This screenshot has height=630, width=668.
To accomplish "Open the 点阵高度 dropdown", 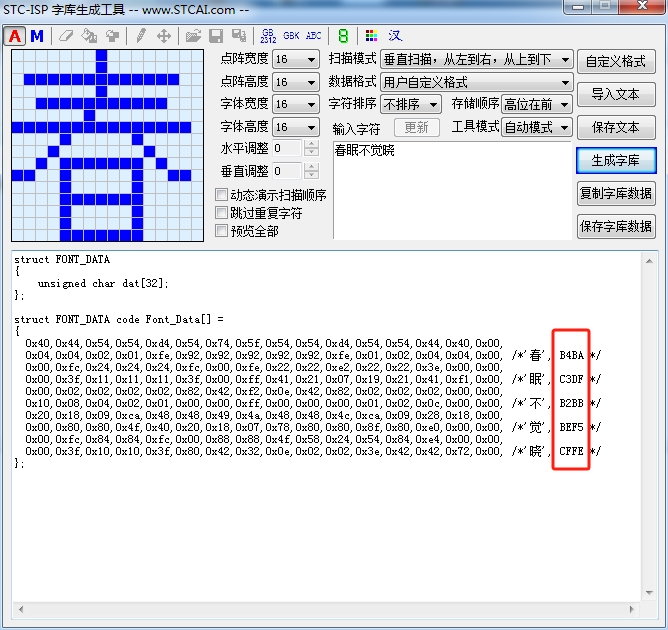I will pos(296,81).
